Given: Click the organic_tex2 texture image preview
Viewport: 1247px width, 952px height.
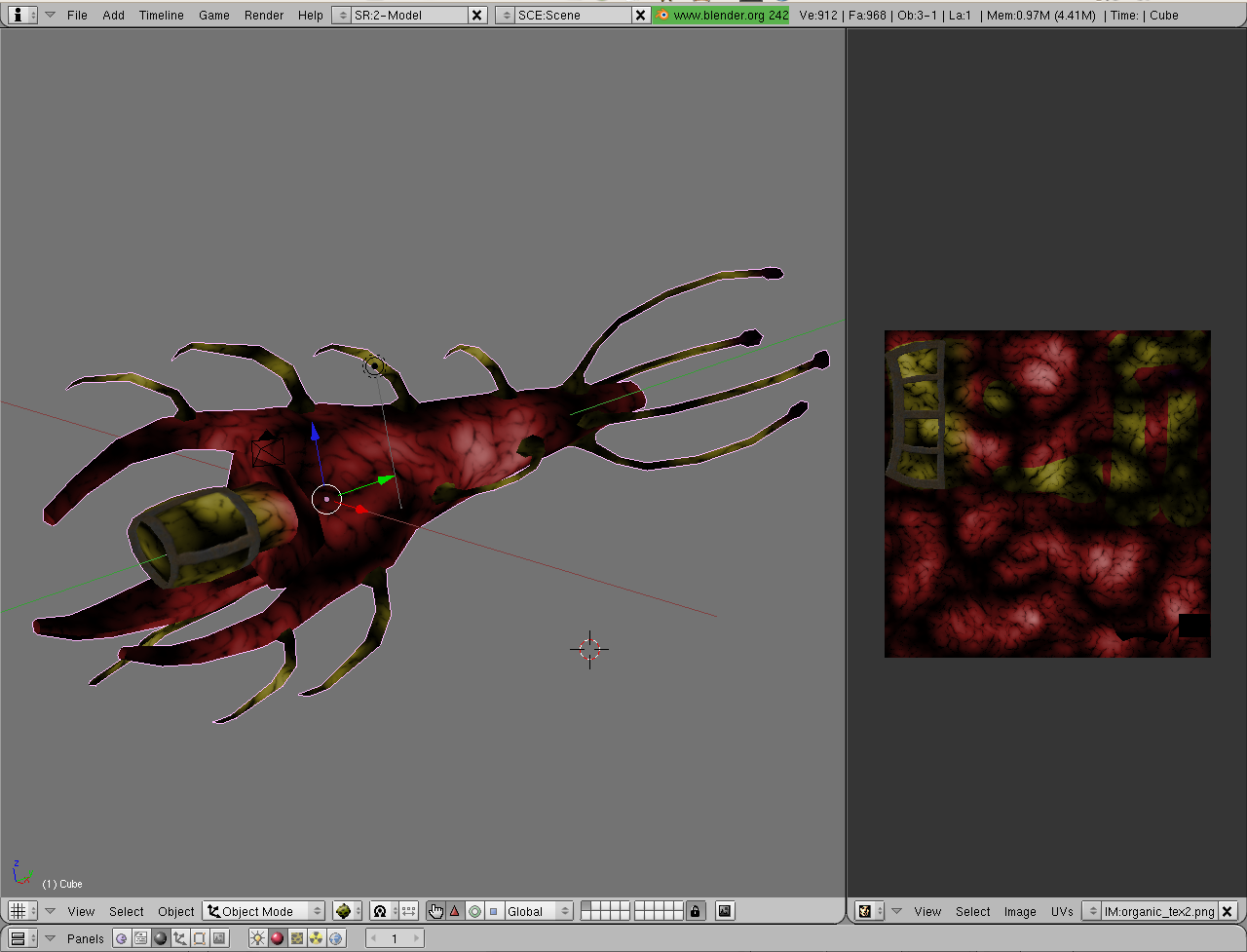Looking at the screenshot, I should pos(1047,494).
